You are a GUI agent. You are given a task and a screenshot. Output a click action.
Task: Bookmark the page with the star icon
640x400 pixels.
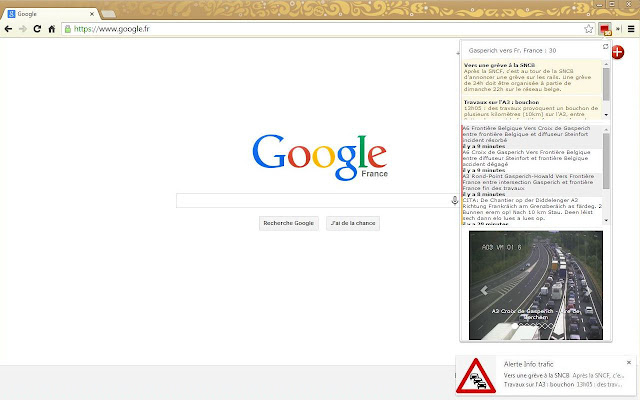[588, 29]
